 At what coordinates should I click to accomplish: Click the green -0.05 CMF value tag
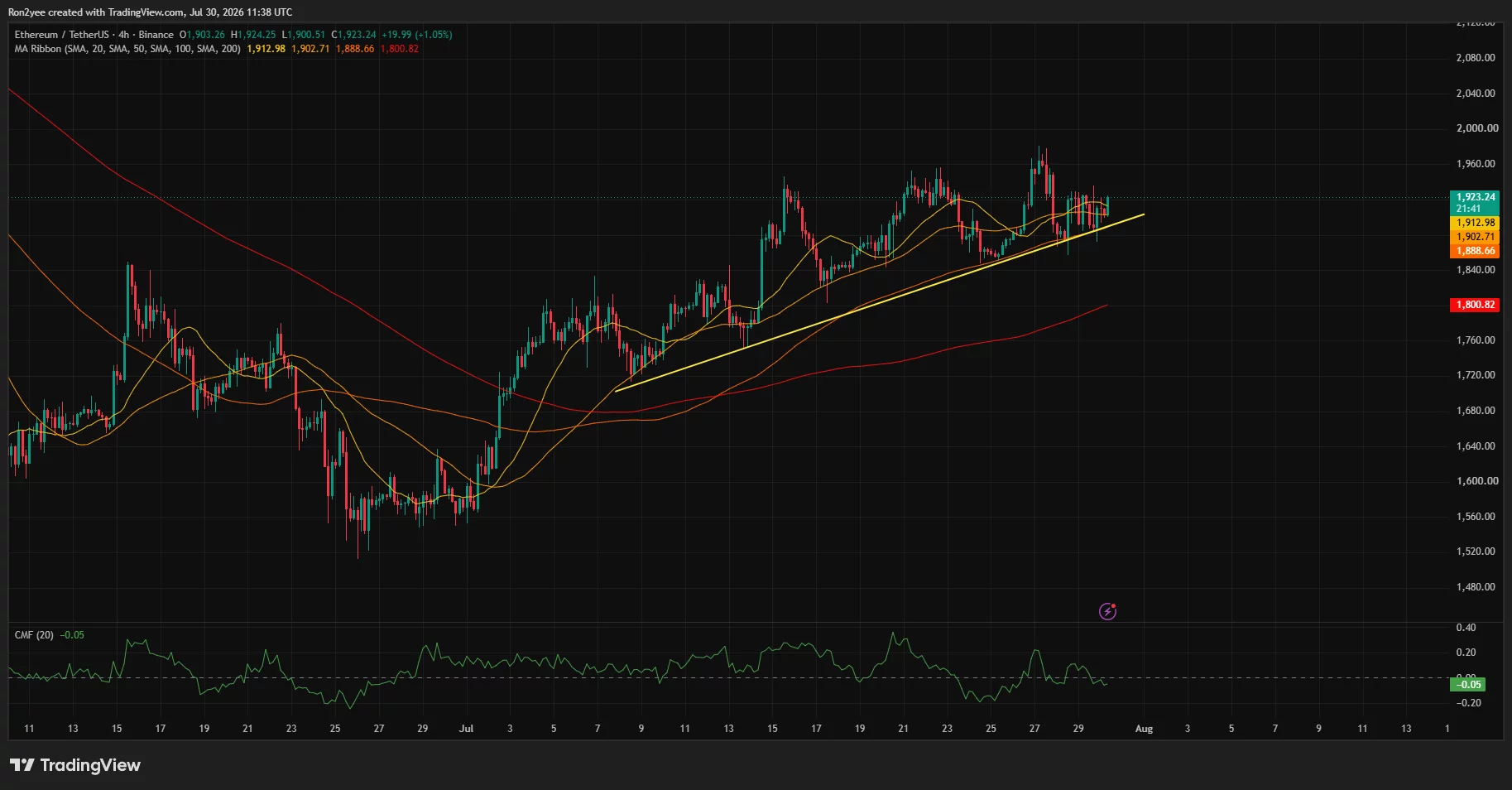click(x=1469, y=685)
